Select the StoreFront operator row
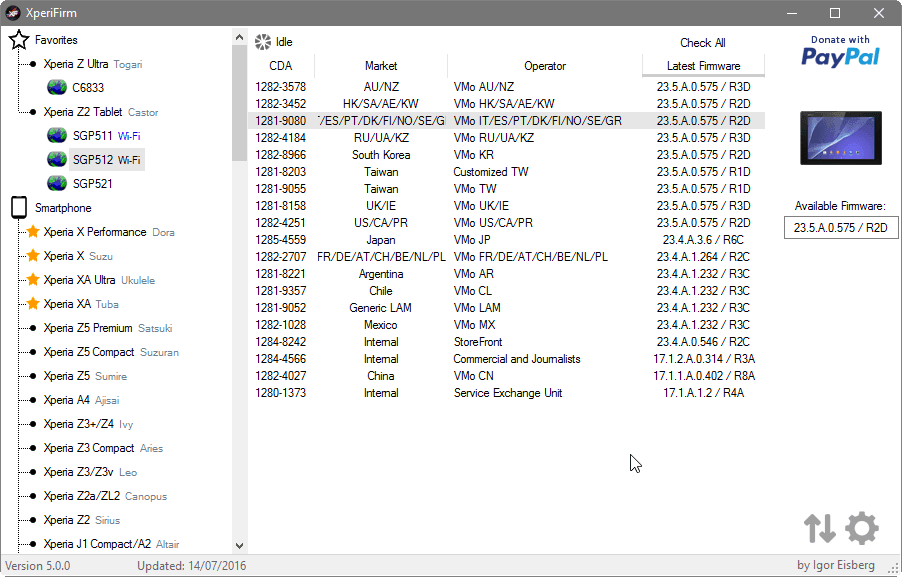This screenshot has height=577, width=902. point(506,342)
